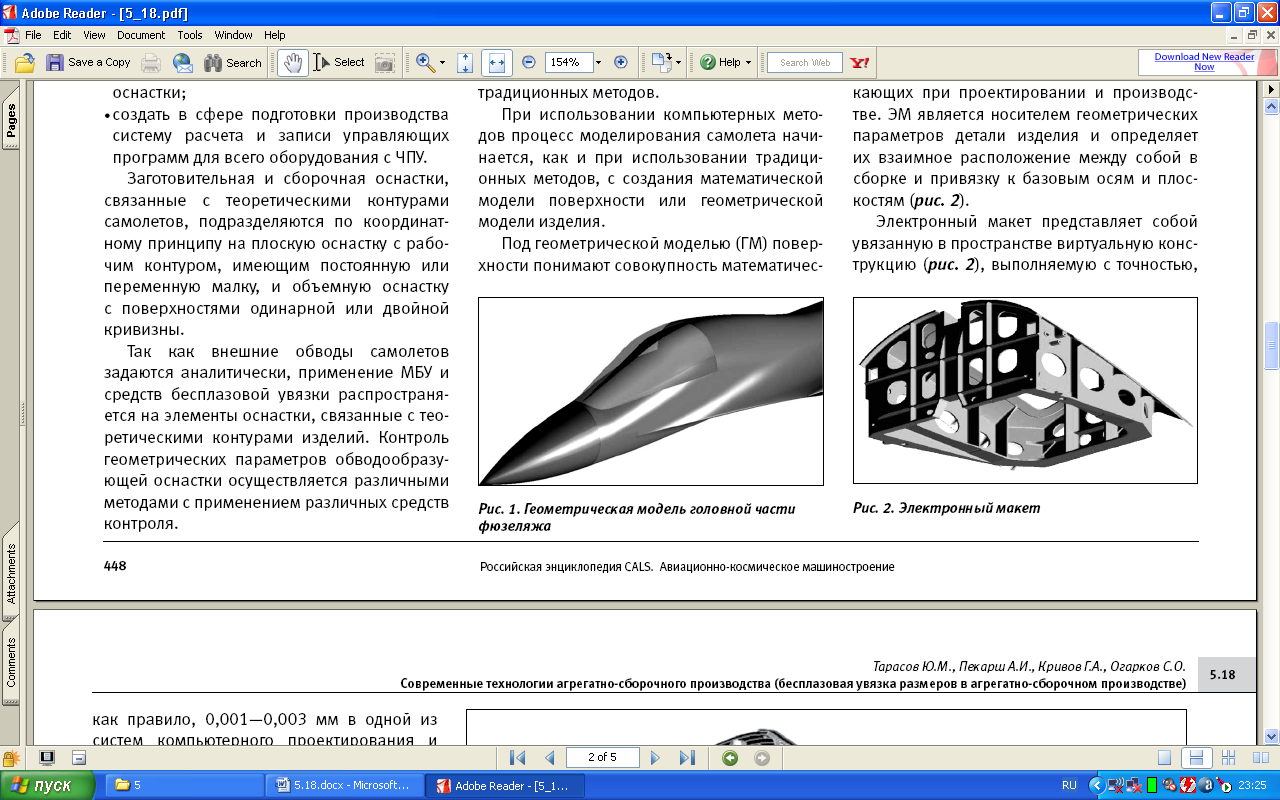
Task: Click the 154% zoom value field
Action: [568, 62]
